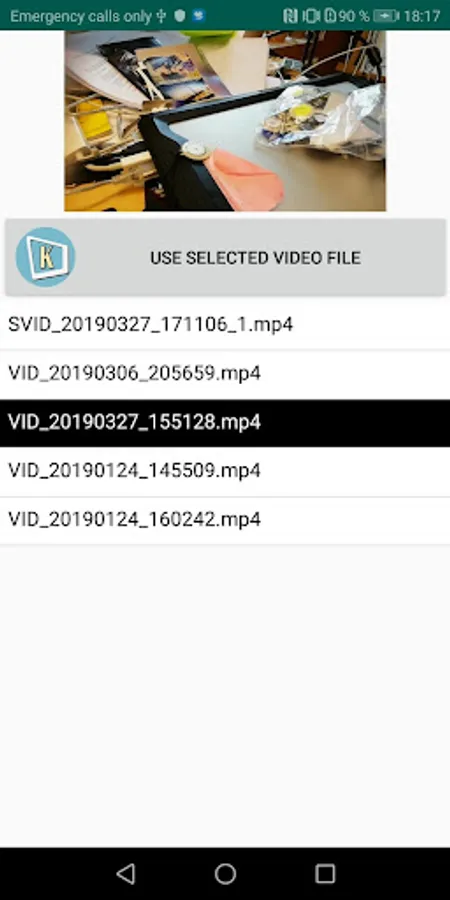Image resolution: width=450 pixels, height=900 pixels.
Task: Select VID_20190124_160242.mp4 video
Action: [x=225, y=519]
